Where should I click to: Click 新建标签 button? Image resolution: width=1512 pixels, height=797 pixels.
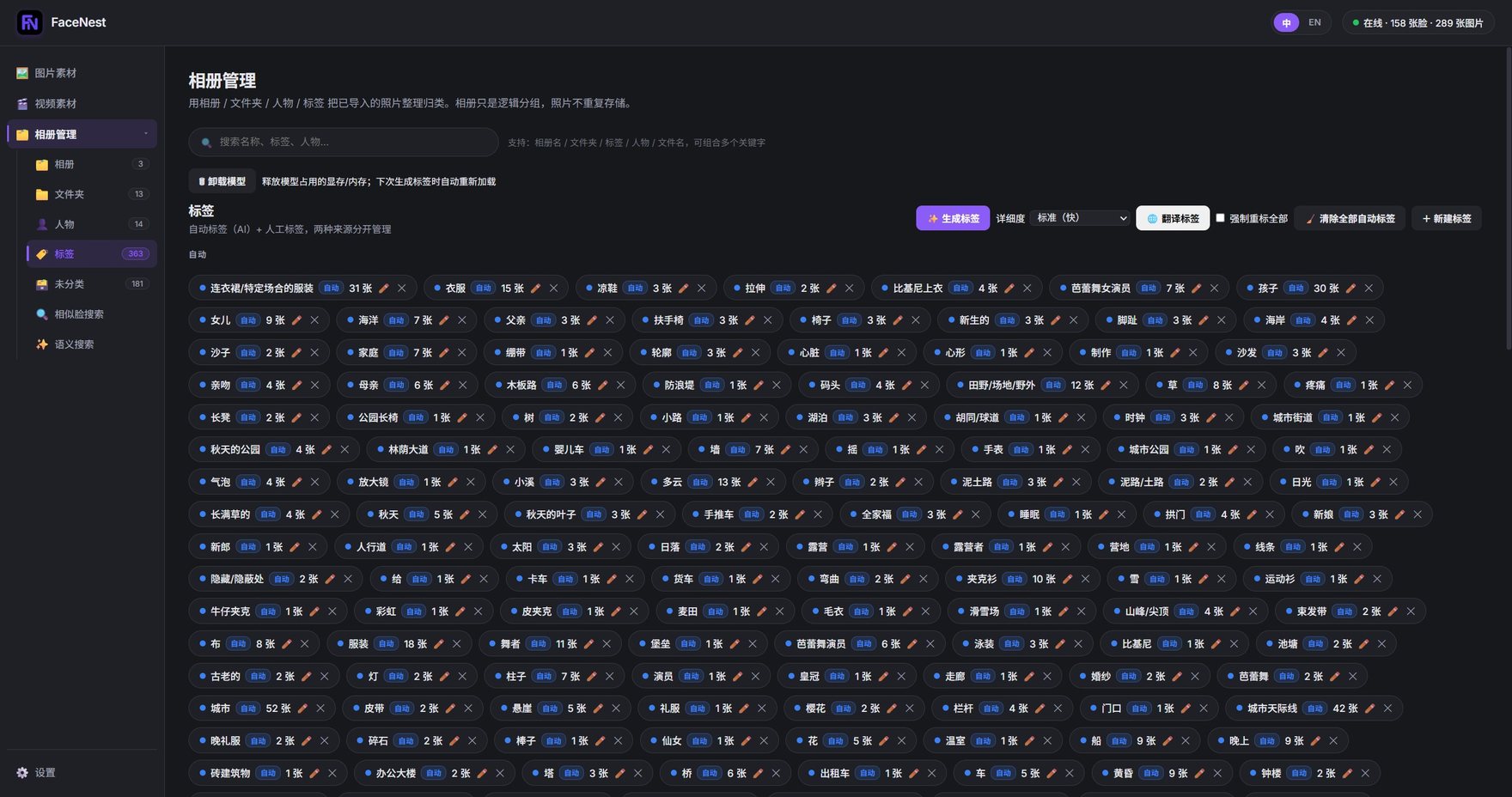(x=1447, y=218)
